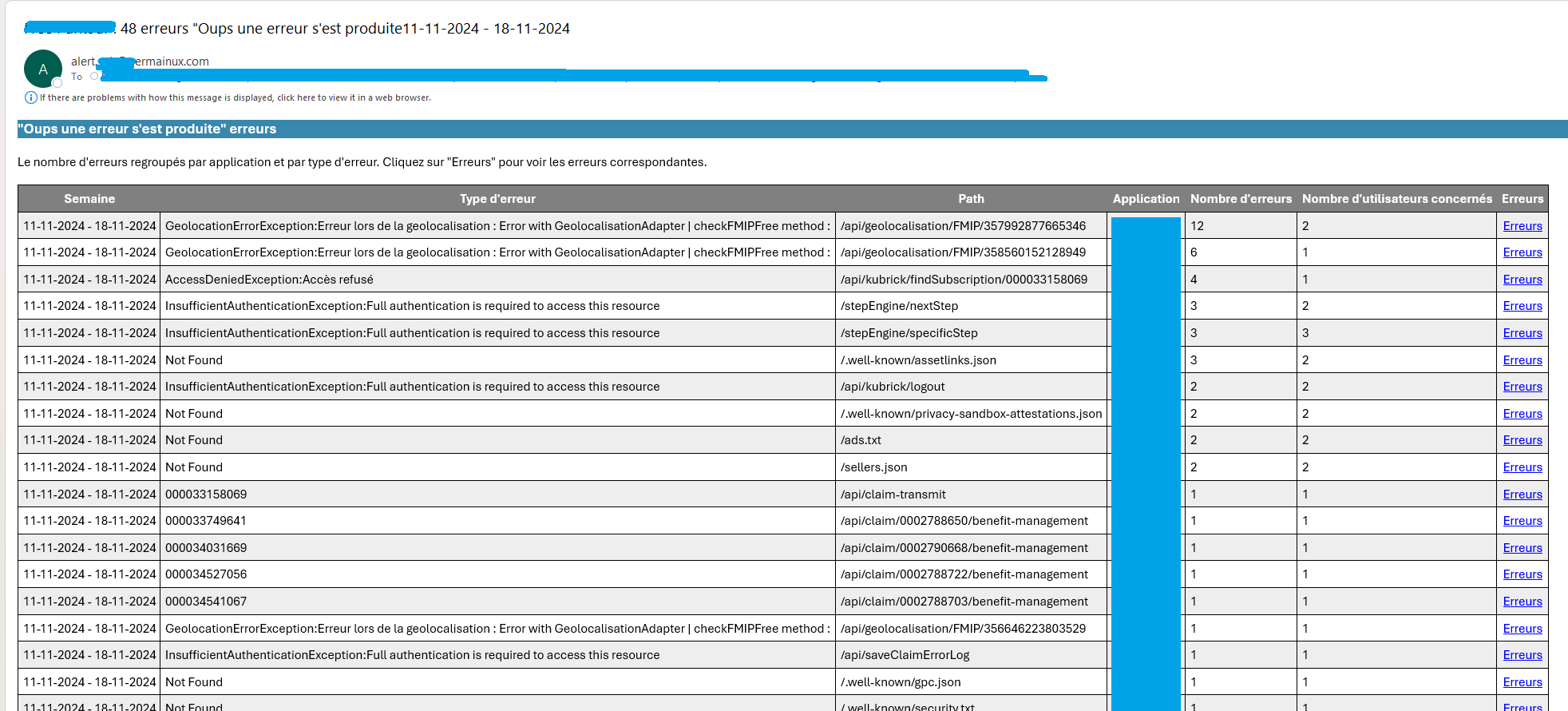Open Erreurs link for /stepEngine/nextStep row

1522,306
